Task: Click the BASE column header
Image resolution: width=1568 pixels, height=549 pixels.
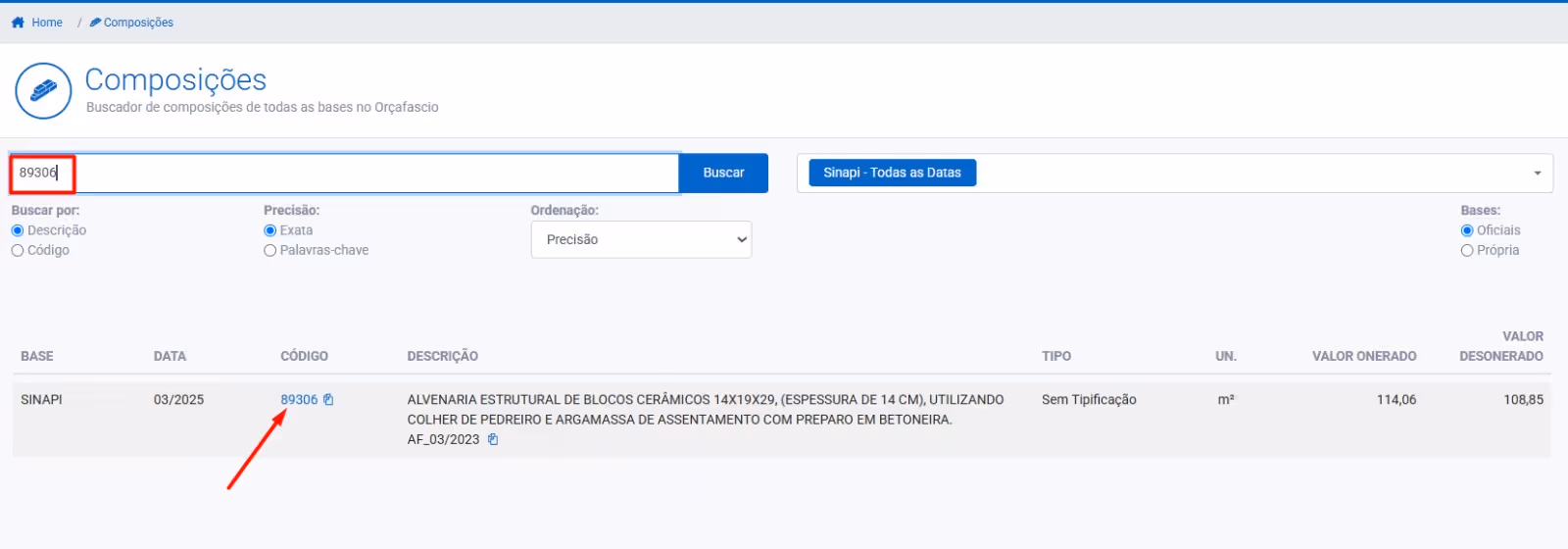Action: [37, 356]
